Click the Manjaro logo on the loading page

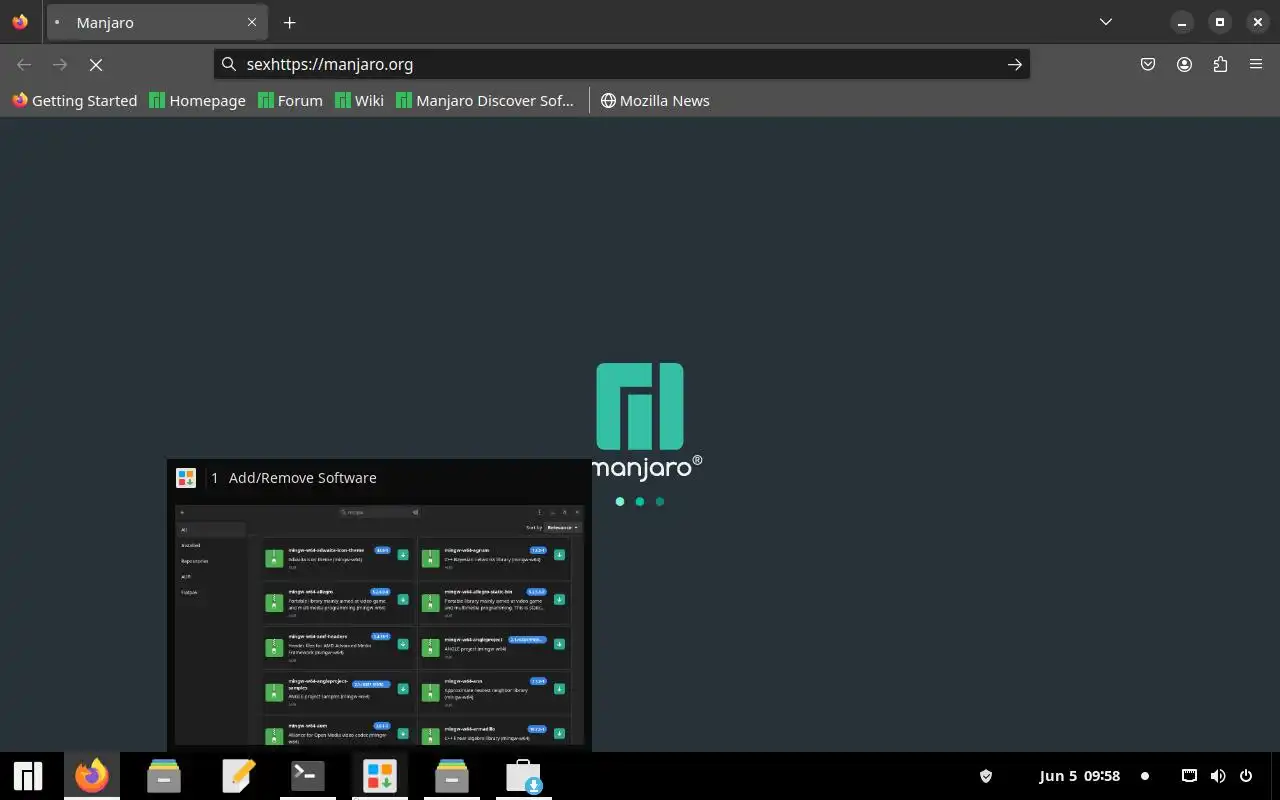pos(640,406)
